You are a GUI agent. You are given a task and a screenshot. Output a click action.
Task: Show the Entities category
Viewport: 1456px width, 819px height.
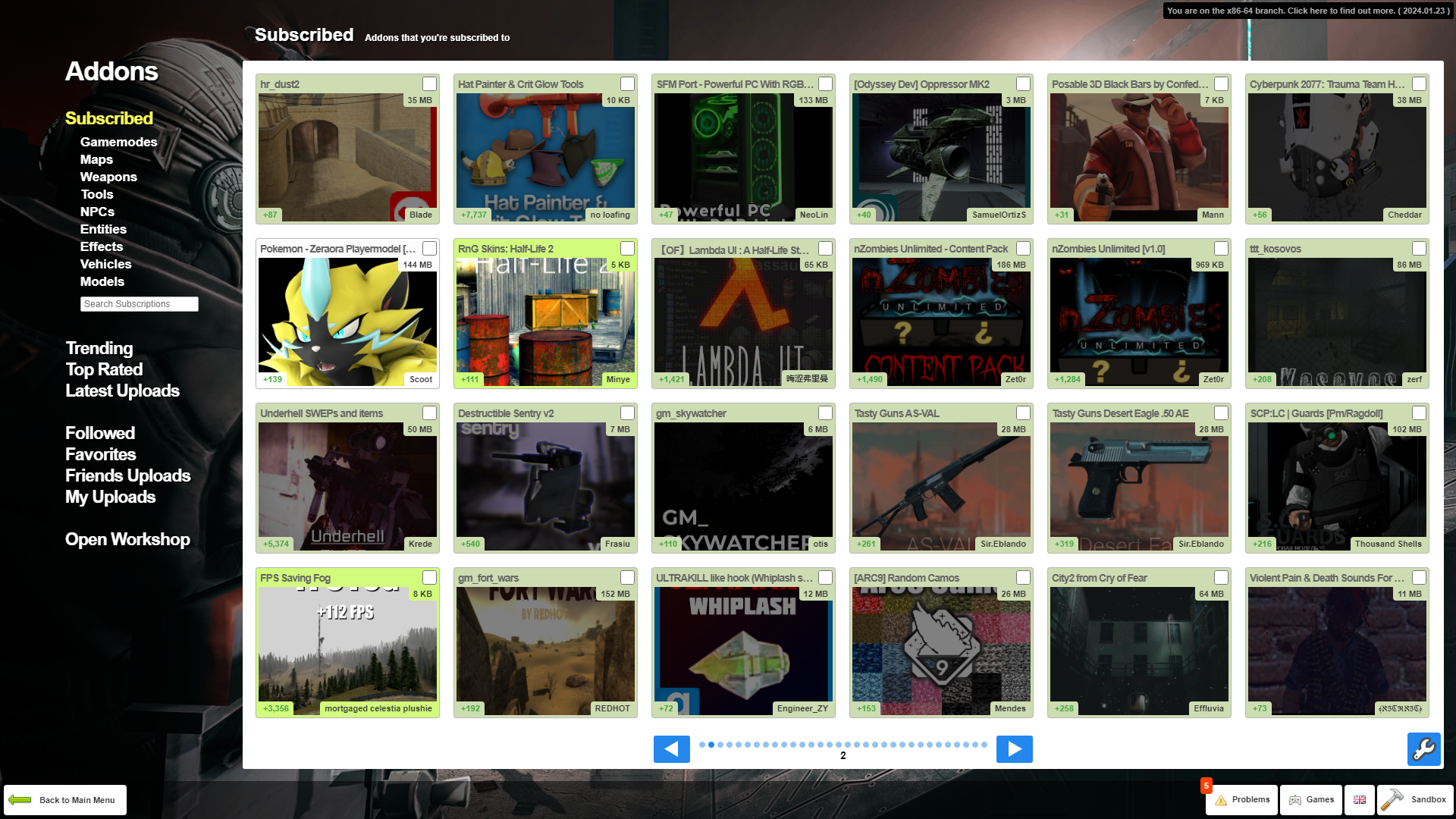click(103, 229)
